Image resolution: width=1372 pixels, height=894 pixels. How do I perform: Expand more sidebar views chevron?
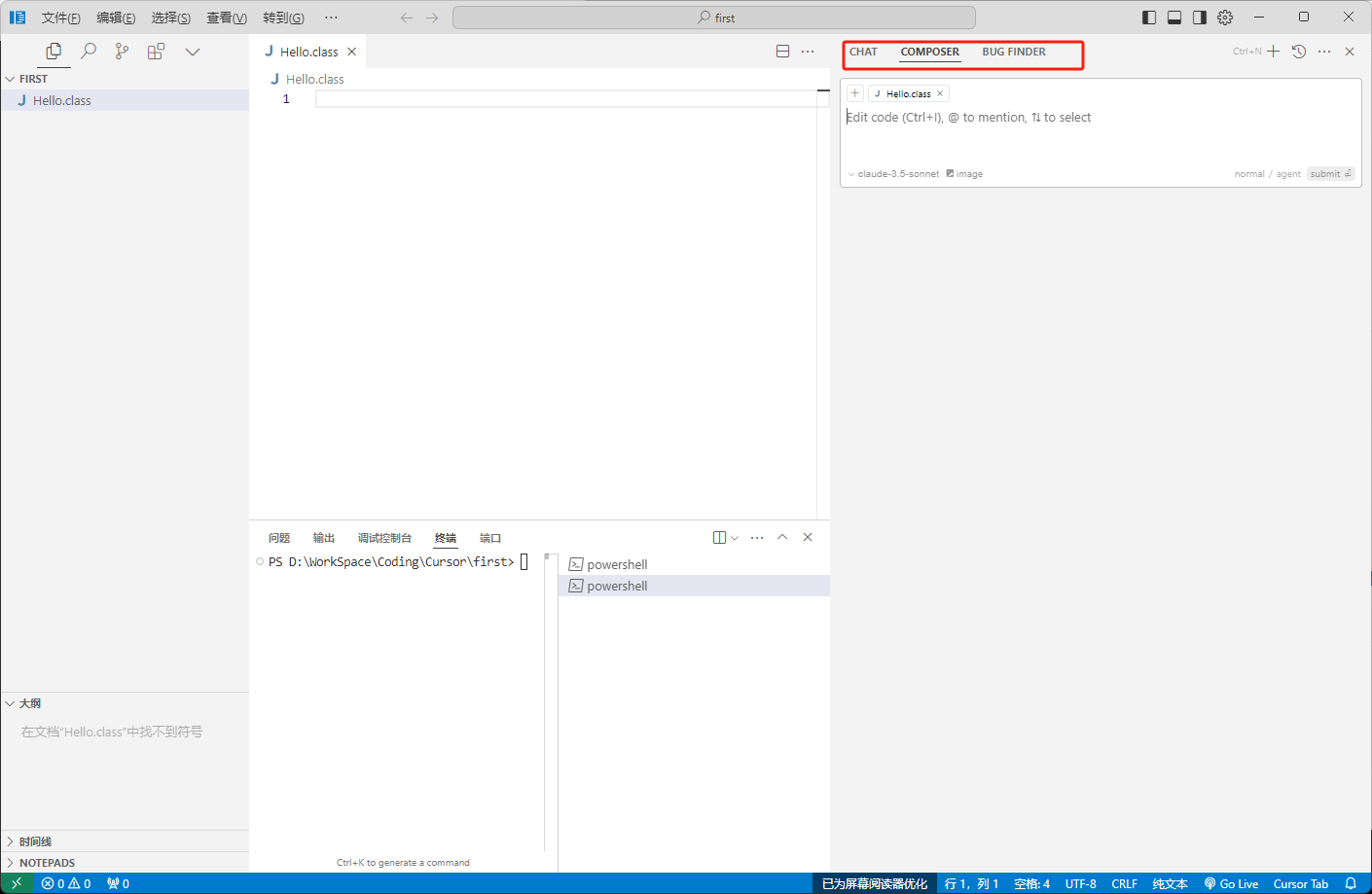pos(193,52)
